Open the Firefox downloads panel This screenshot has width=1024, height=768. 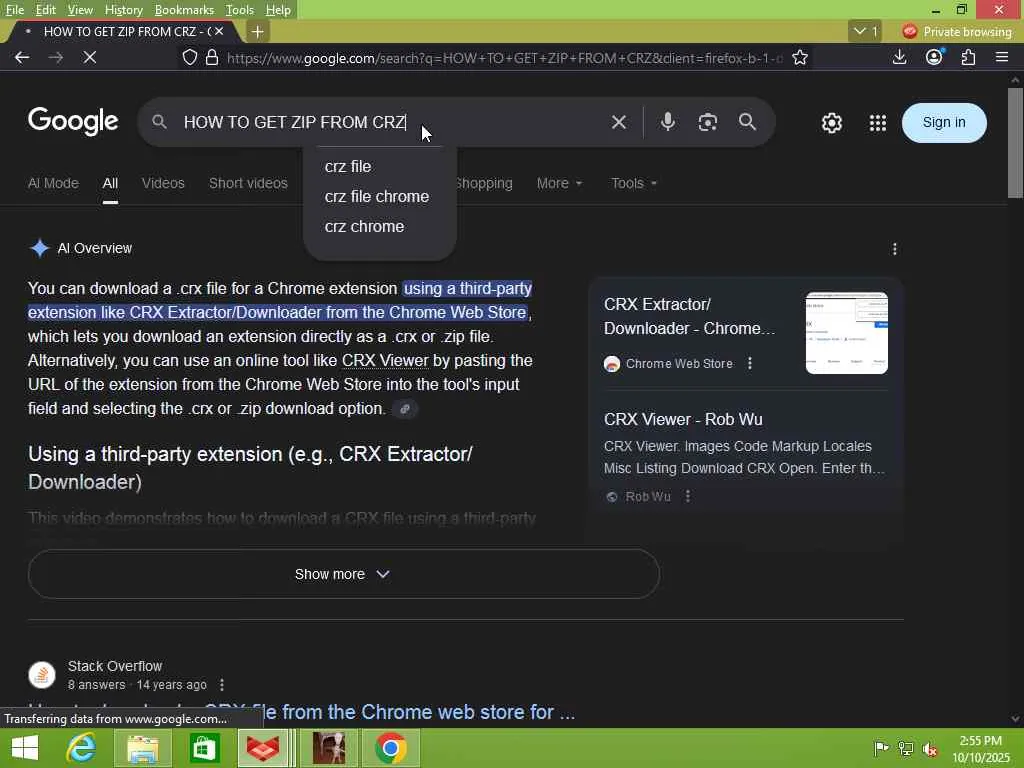tap(899, 57)
